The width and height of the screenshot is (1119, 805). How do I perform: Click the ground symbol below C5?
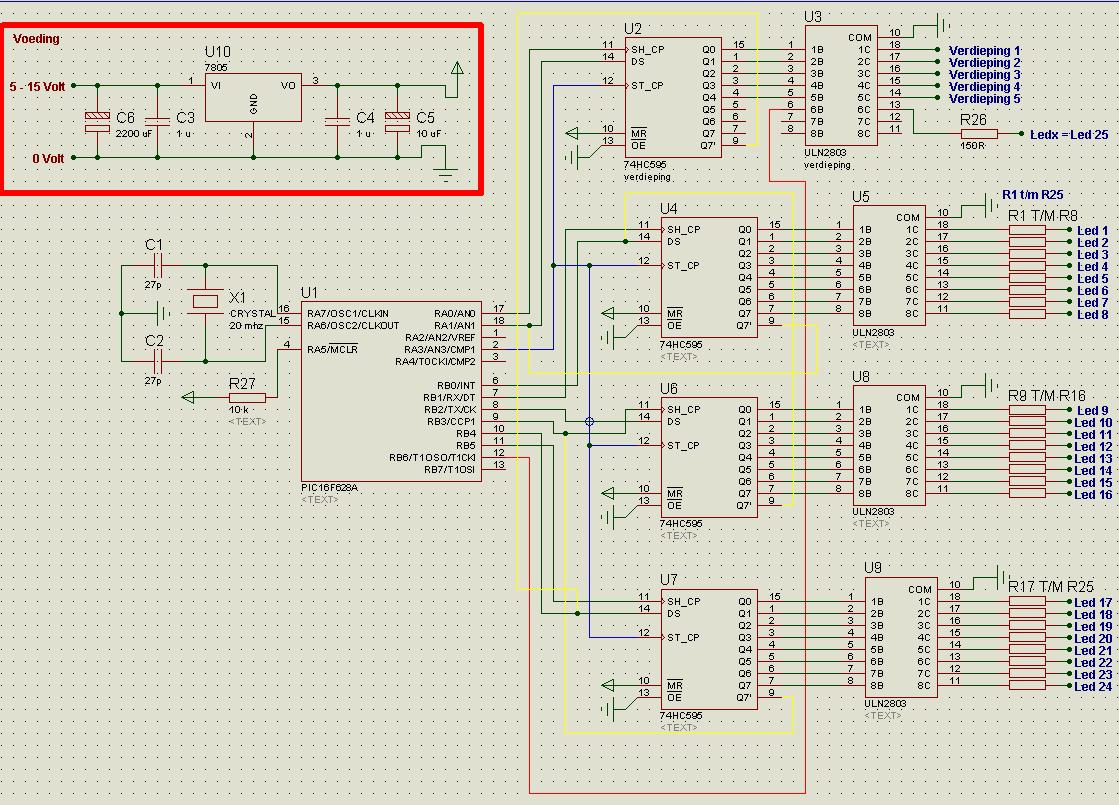pos(445,172)
